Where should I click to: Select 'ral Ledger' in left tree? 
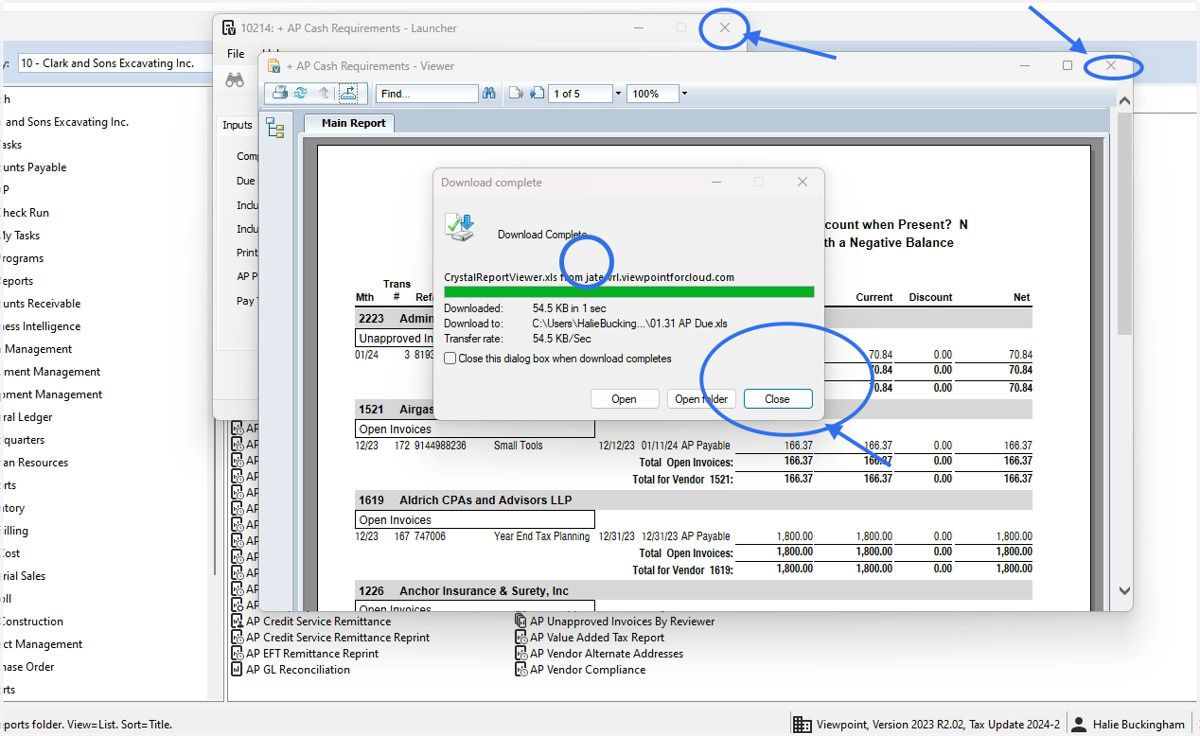pyautogui.click(x=26, y=417)
